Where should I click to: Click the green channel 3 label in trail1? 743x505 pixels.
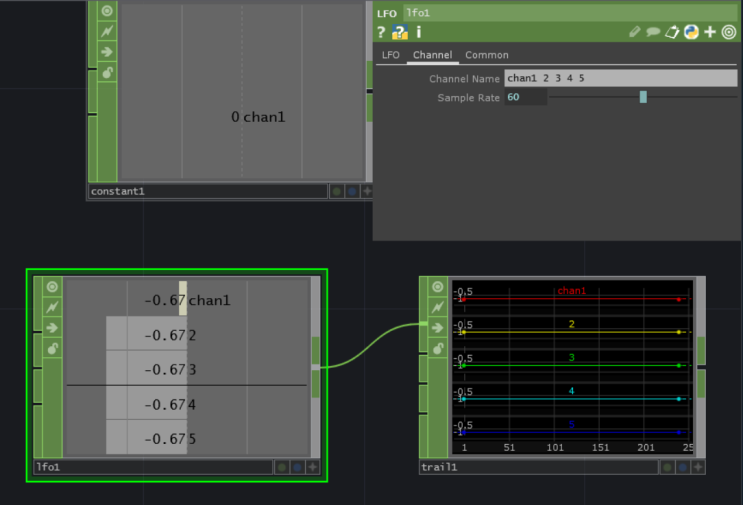pos(571,357)
